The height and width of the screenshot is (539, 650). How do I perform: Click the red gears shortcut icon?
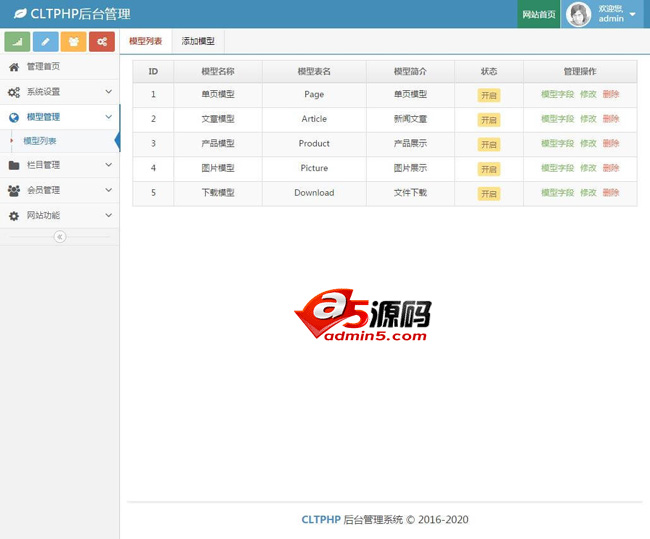click(x=102, y=41)
